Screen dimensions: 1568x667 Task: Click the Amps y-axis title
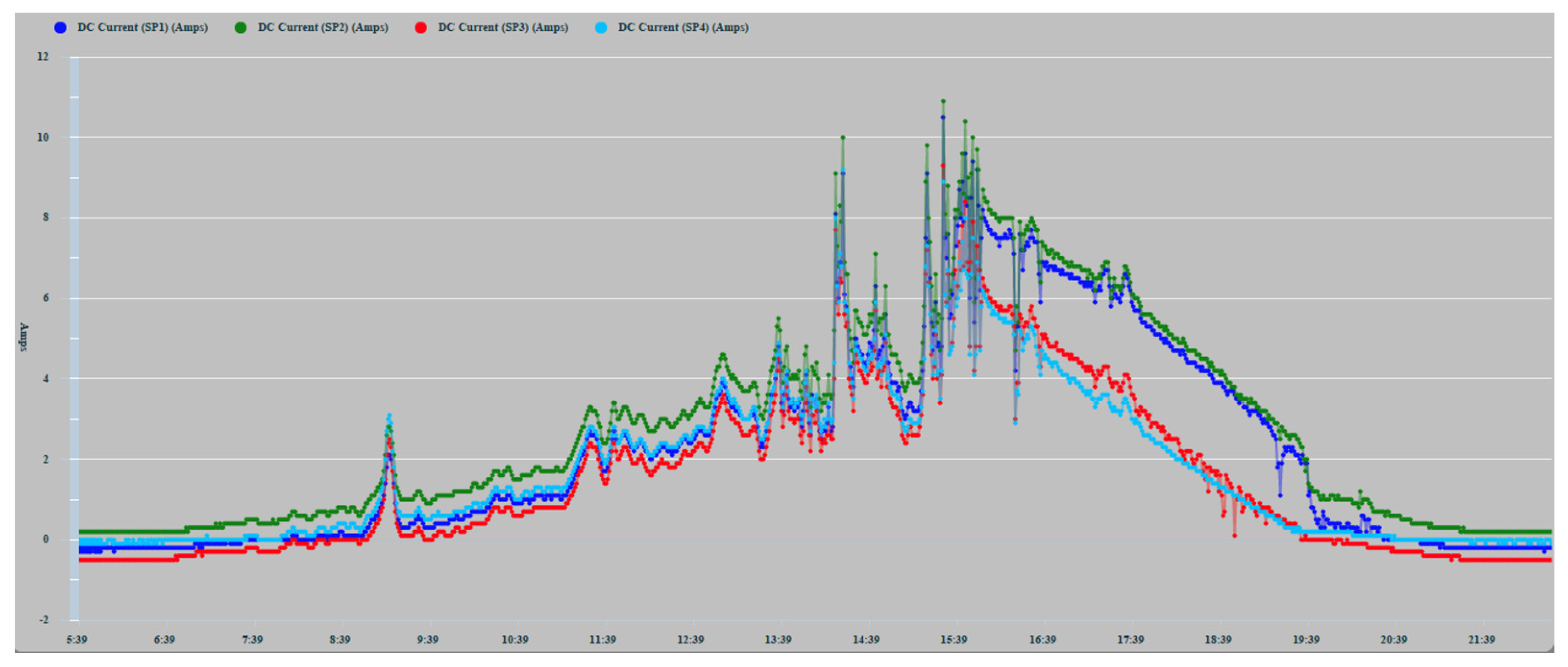point(24,337)
